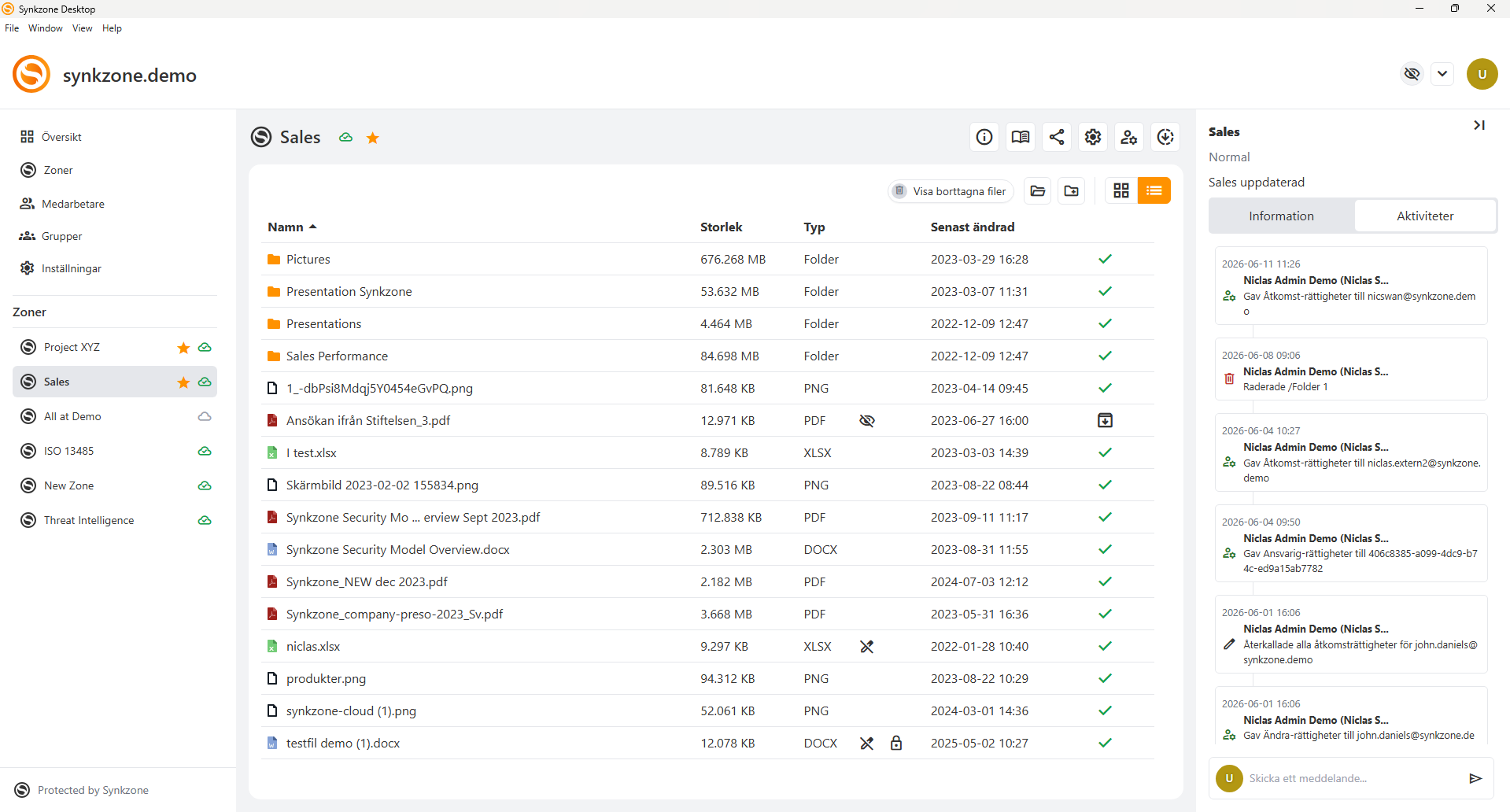
Task: Click the new folder icon in file toolbar
Action: coord(1072,190)
